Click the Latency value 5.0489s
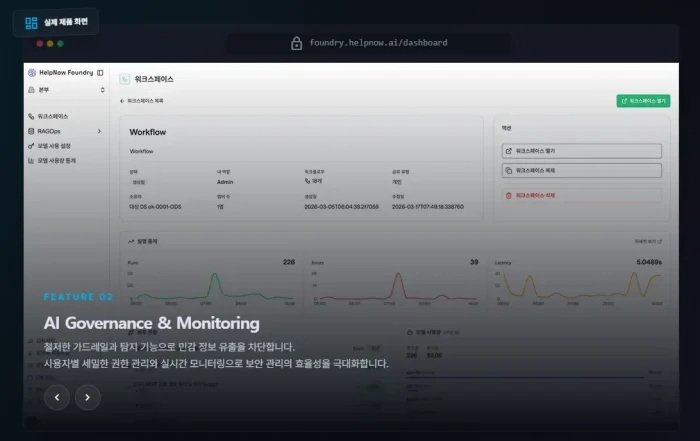The width and height of the screenshot is (700, 441). pyautogui.click(x=649, y=262)
